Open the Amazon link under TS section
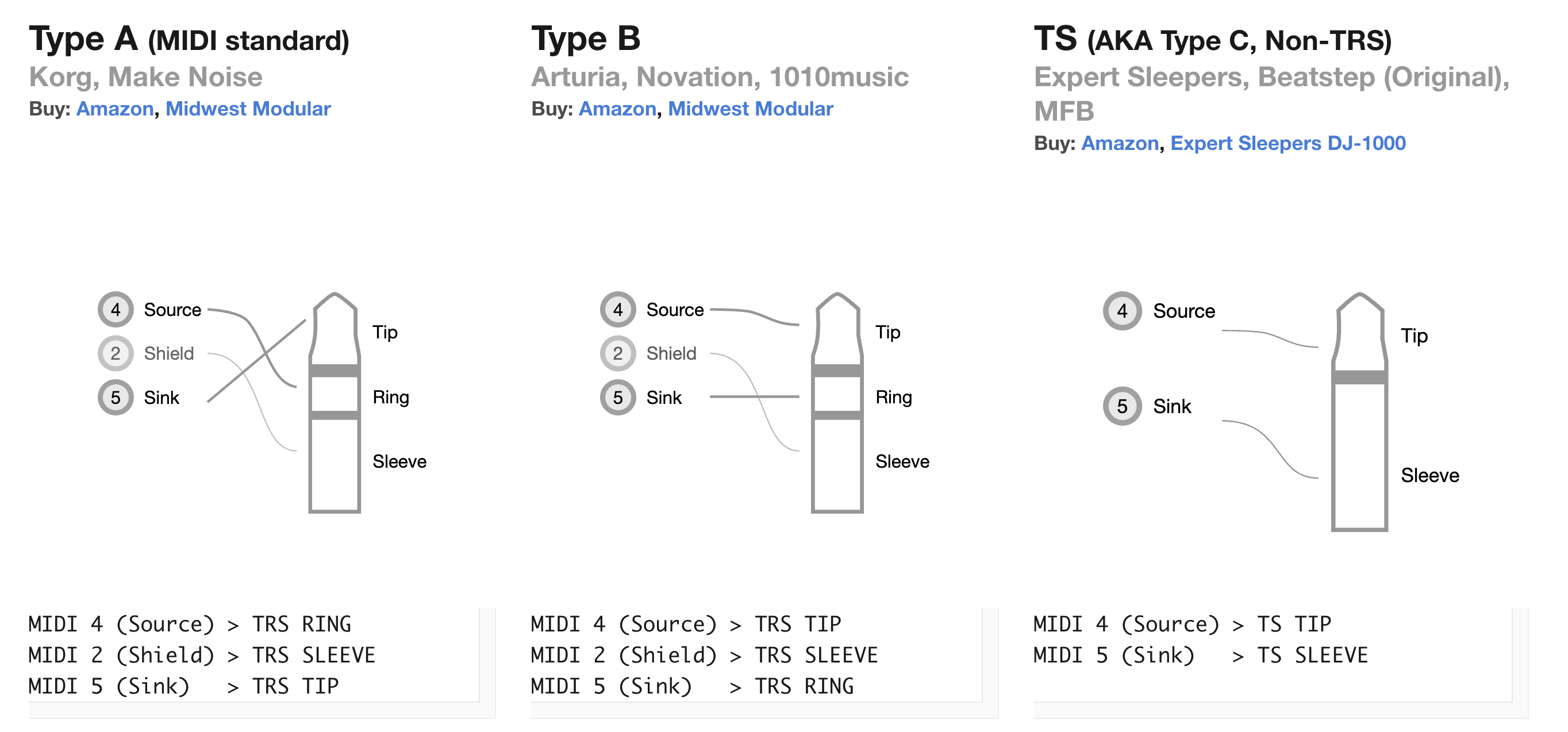This screenshot has width=1568, height=732. coord(1120,144)
